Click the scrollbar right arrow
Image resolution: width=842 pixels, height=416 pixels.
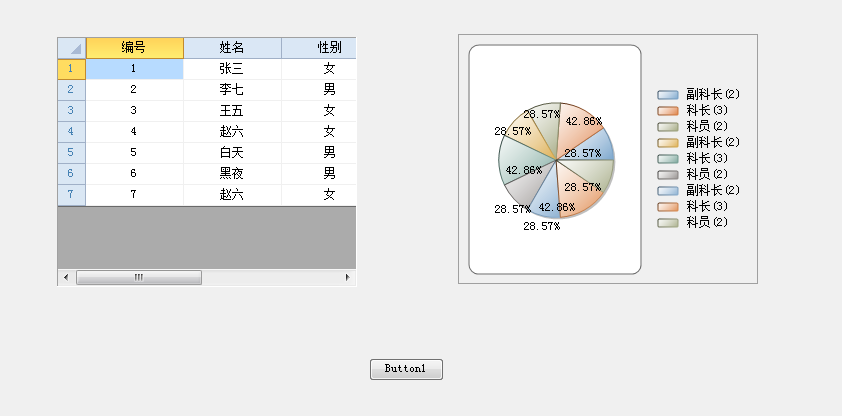347,278
